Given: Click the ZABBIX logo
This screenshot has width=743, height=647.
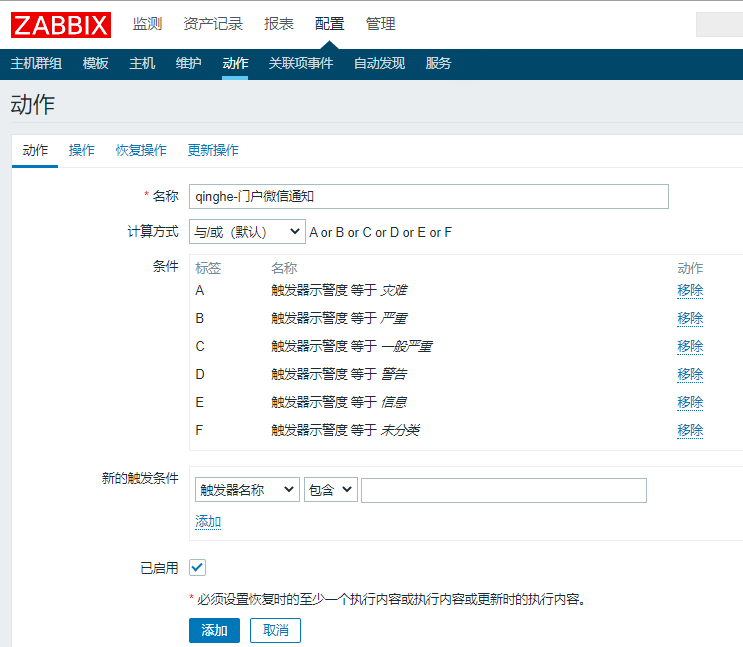Looking at the screenshot, I should click(61, 25).
